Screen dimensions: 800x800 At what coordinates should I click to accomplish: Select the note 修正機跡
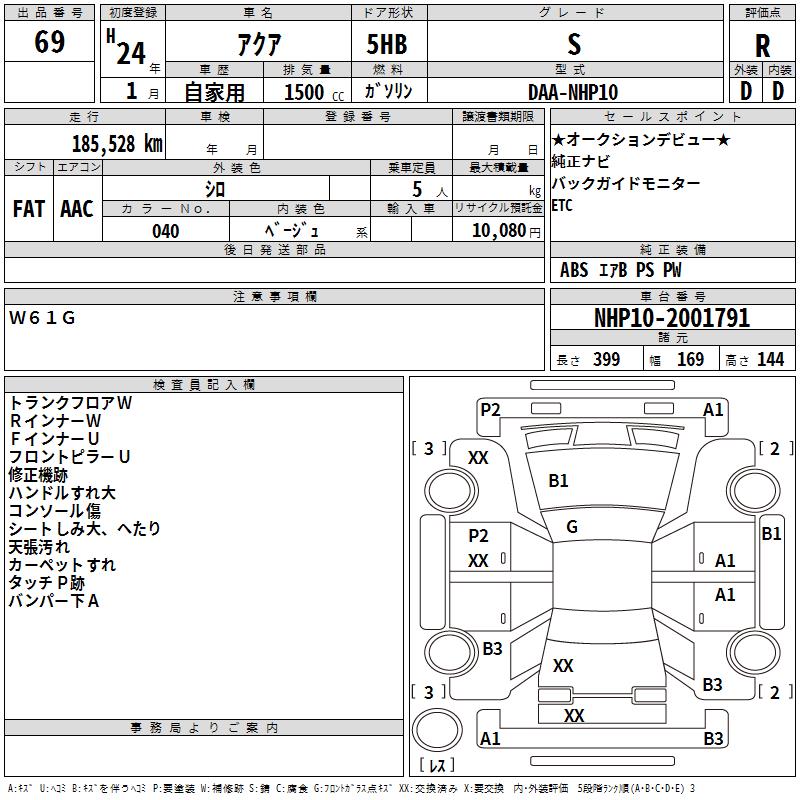tap(38, 475)
